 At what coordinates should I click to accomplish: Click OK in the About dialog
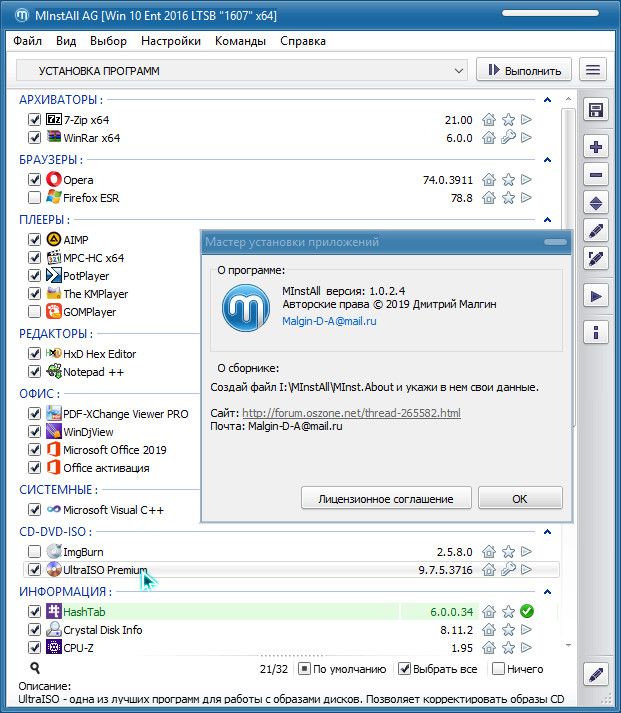520,498
